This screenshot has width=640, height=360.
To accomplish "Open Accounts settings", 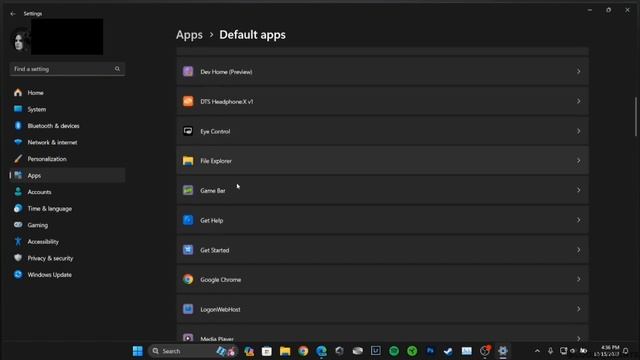I will (x=67, y=192).
